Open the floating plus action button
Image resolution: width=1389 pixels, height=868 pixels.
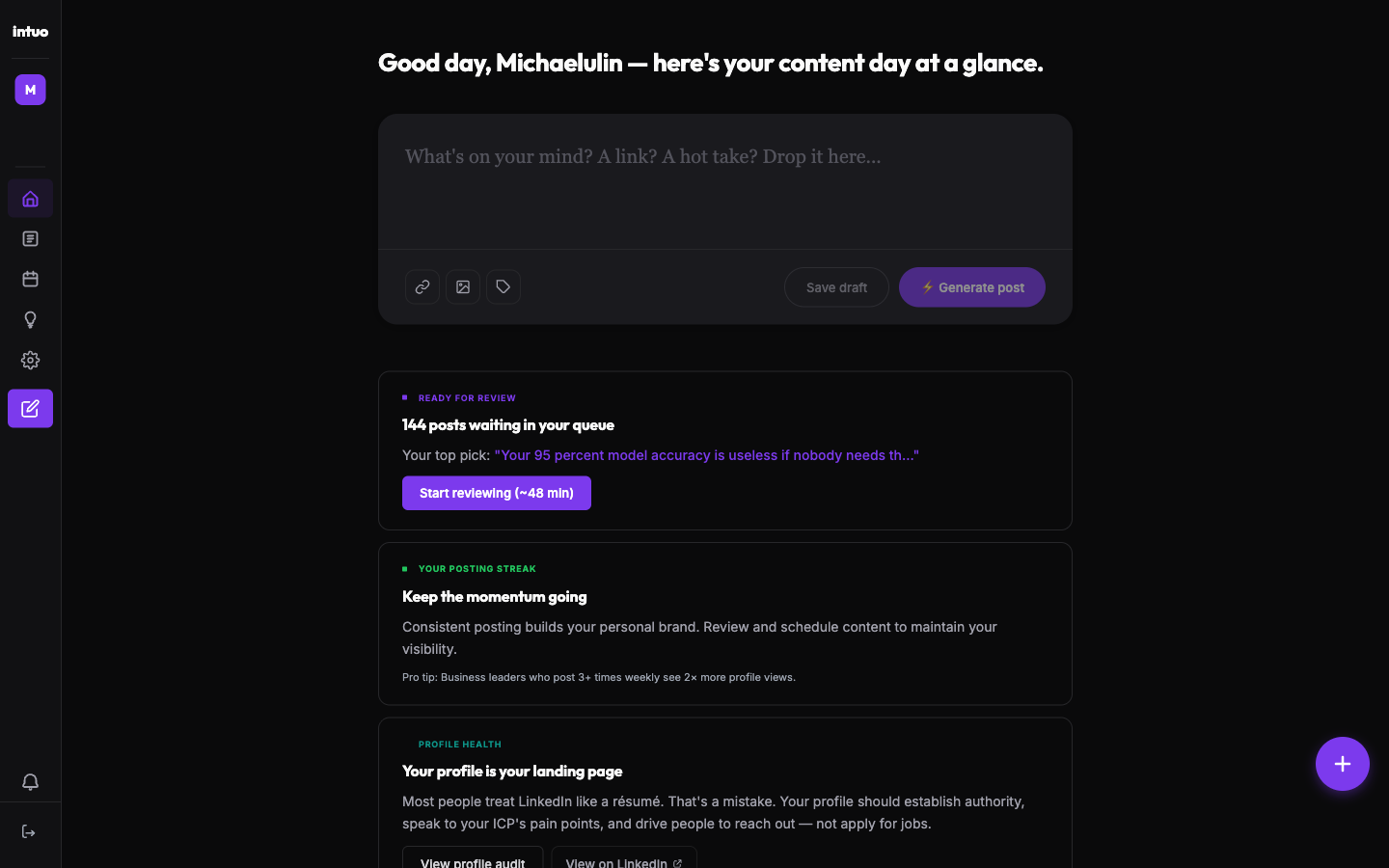(1342, 764)
